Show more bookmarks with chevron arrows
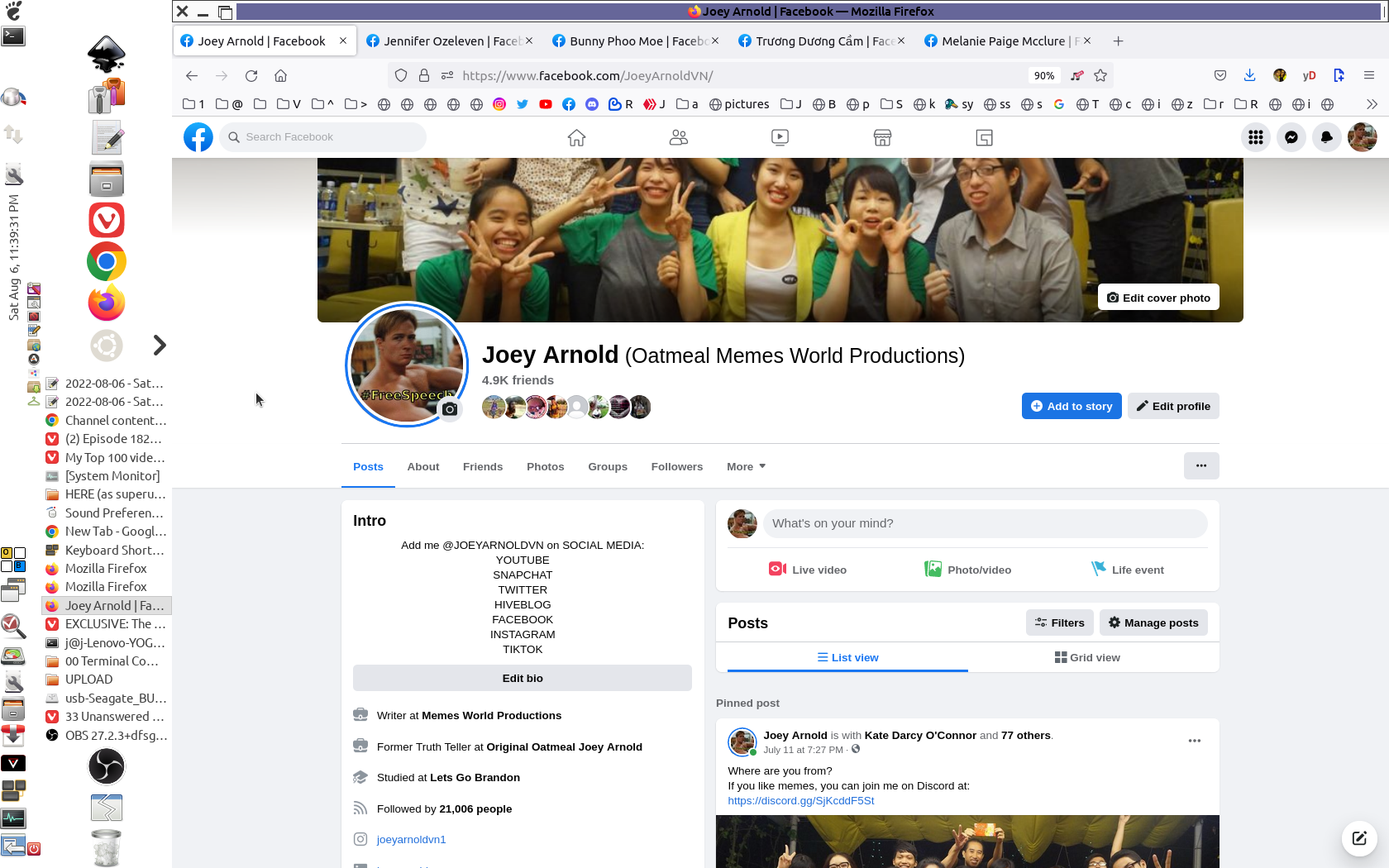Viewport: 1389px width, 868px height. (x=1372, y=104)
